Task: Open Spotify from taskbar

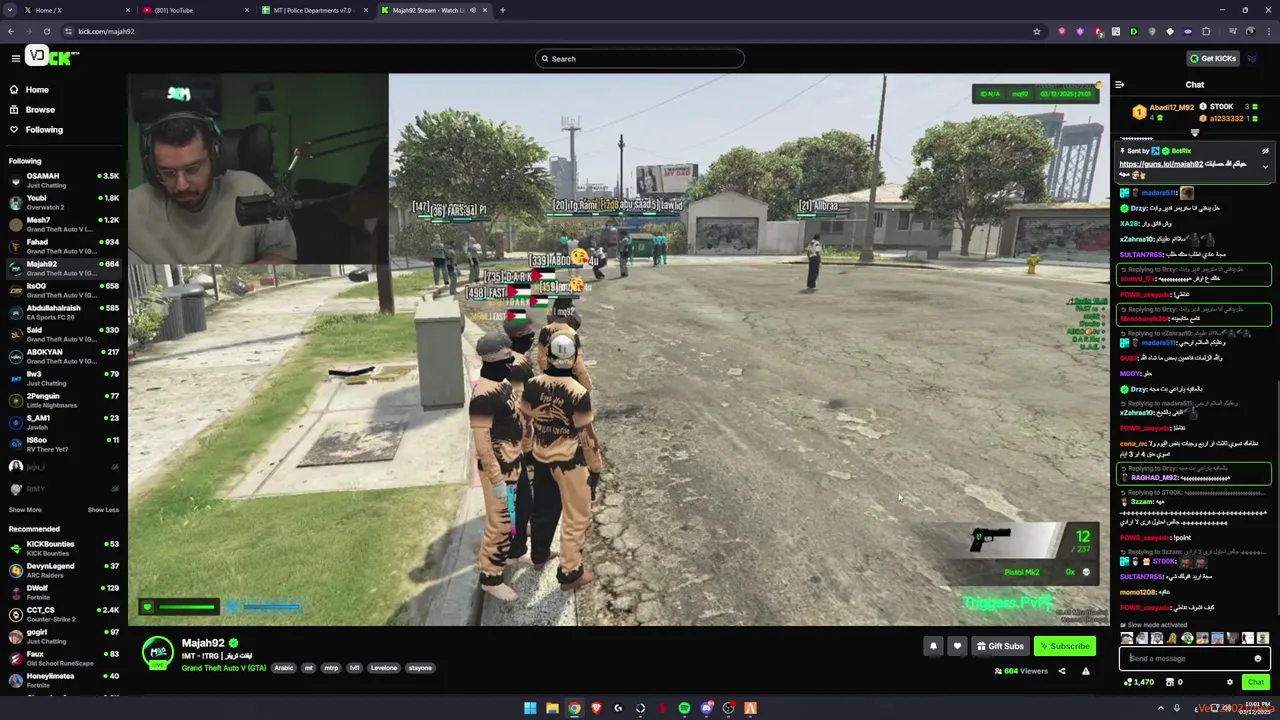Action: point(684,708)
